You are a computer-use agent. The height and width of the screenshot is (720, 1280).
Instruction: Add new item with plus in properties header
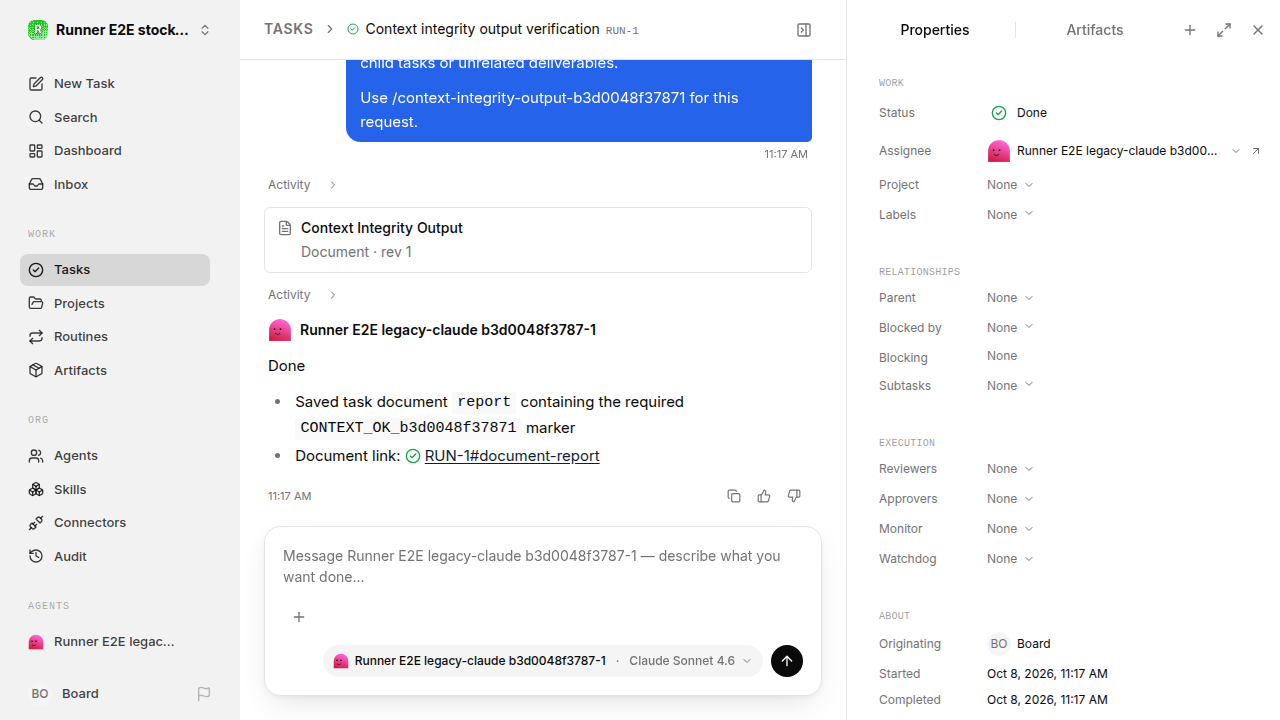coord(1190,30)
